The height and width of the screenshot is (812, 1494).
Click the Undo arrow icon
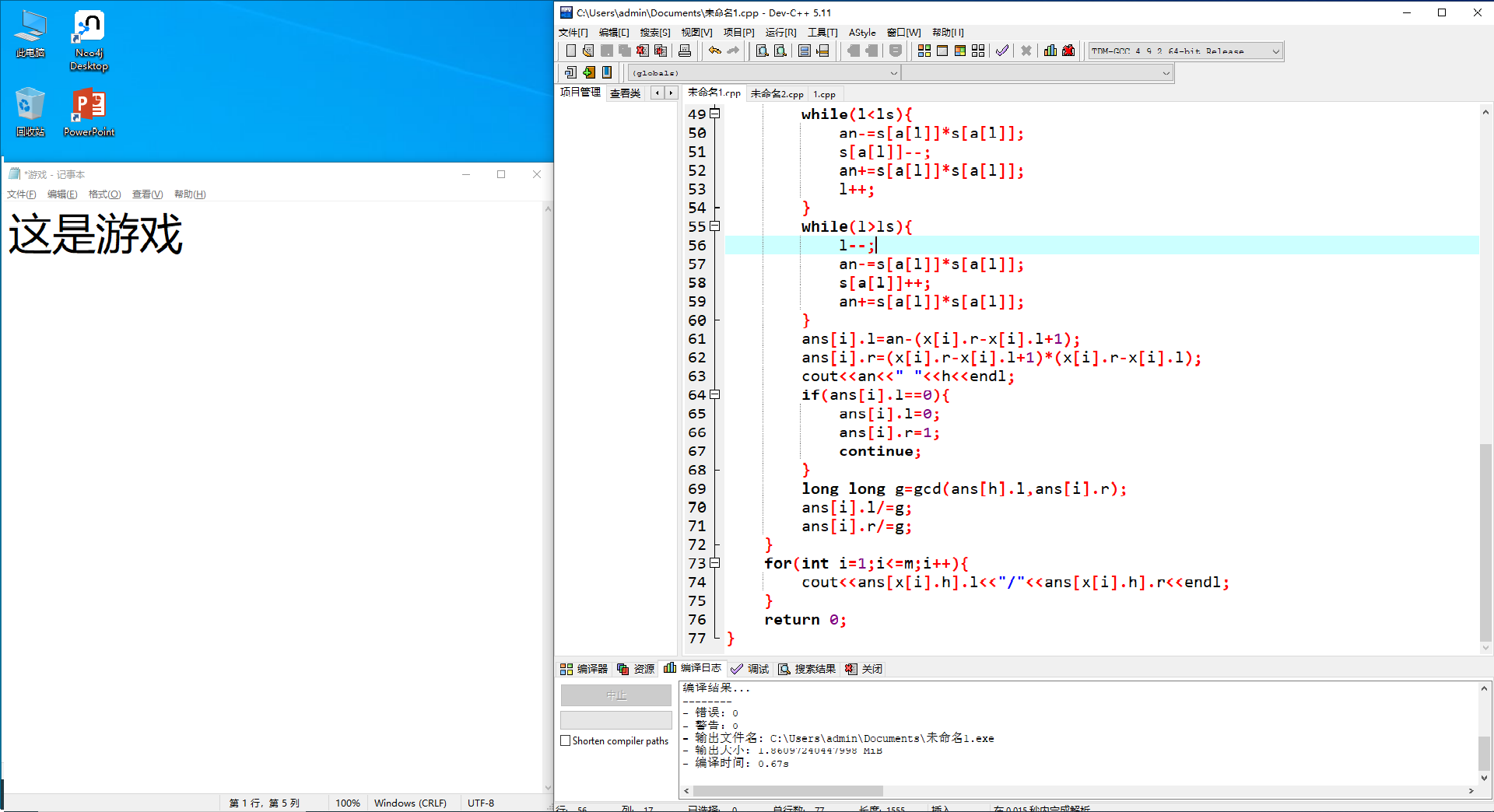tap(714, 51)
